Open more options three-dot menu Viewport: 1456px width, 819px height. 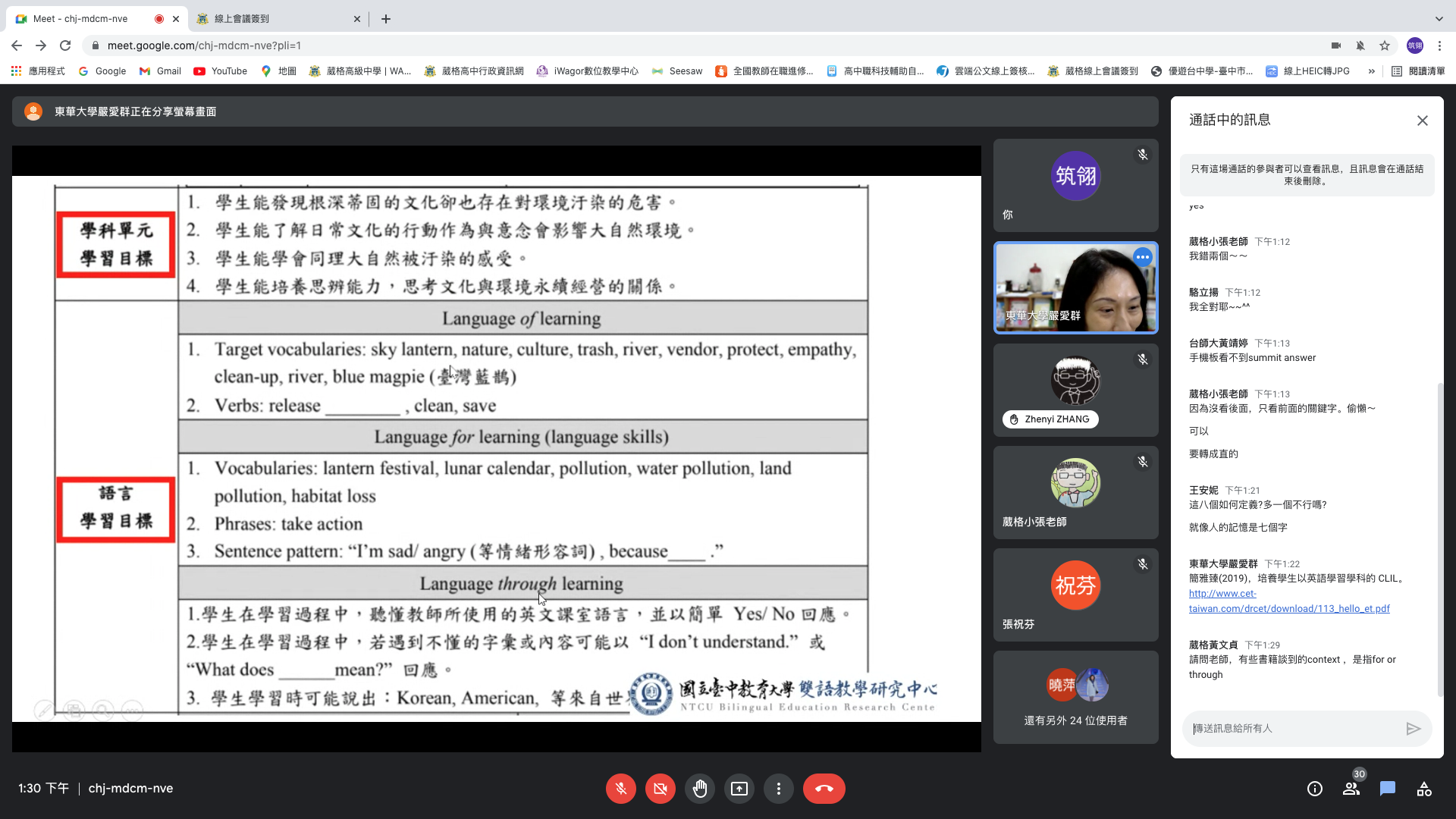778,789
